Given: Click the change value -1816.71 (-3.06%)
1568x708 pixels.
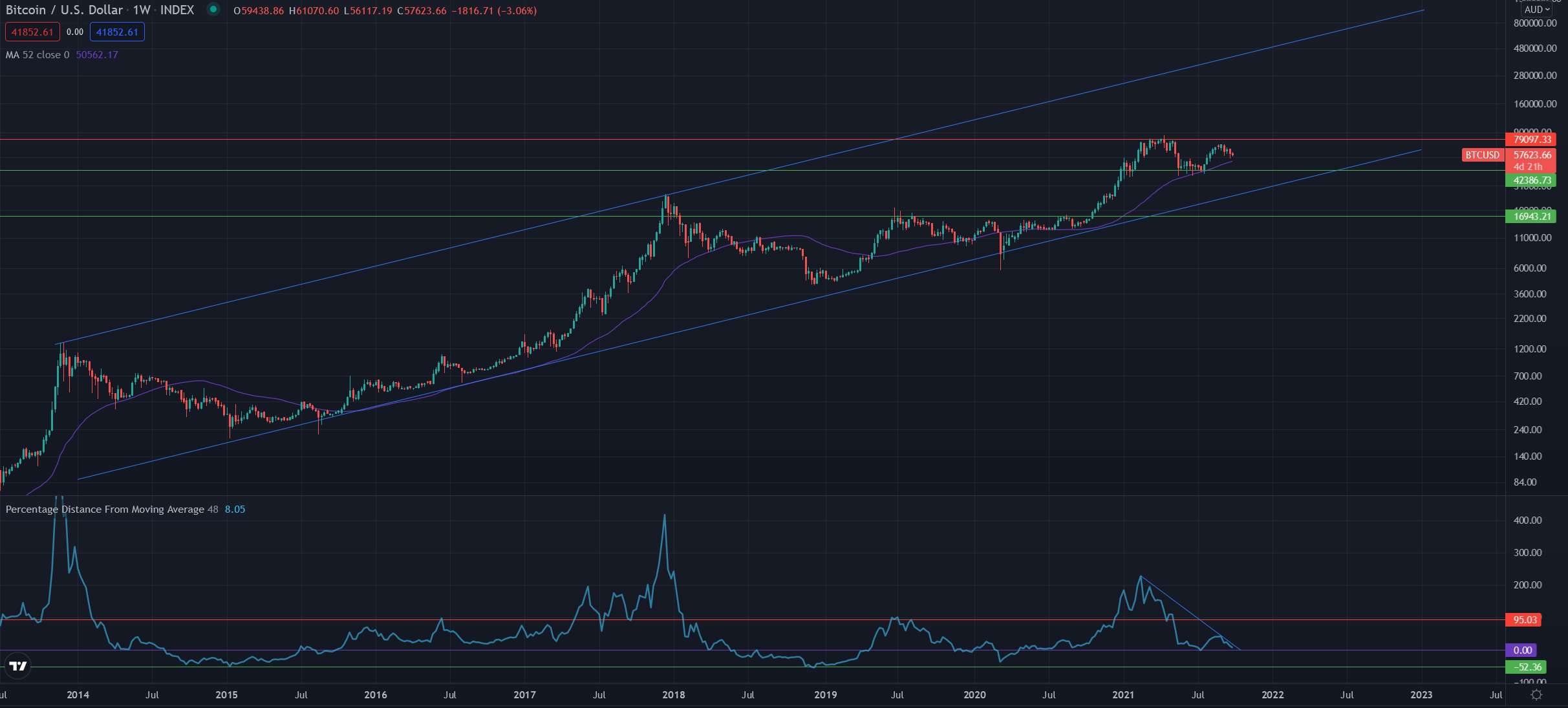Looking at the screenshot, I should click(x=495, y=10).
